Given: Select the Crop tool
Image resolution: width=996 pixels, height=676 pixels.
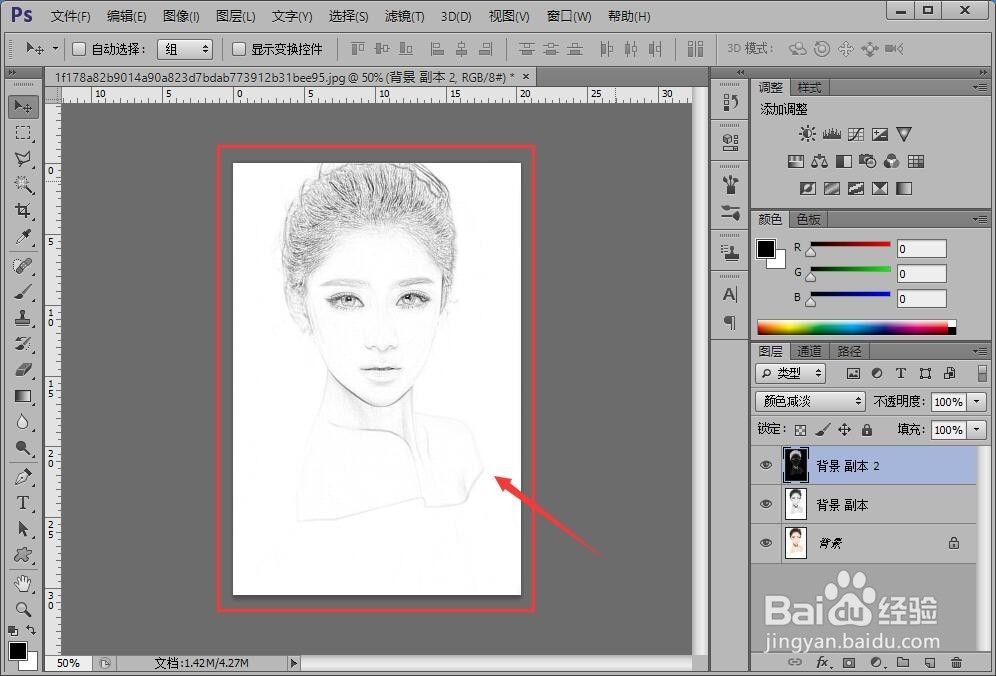Looking at the screenshot, I should click(x=23, y=210).
